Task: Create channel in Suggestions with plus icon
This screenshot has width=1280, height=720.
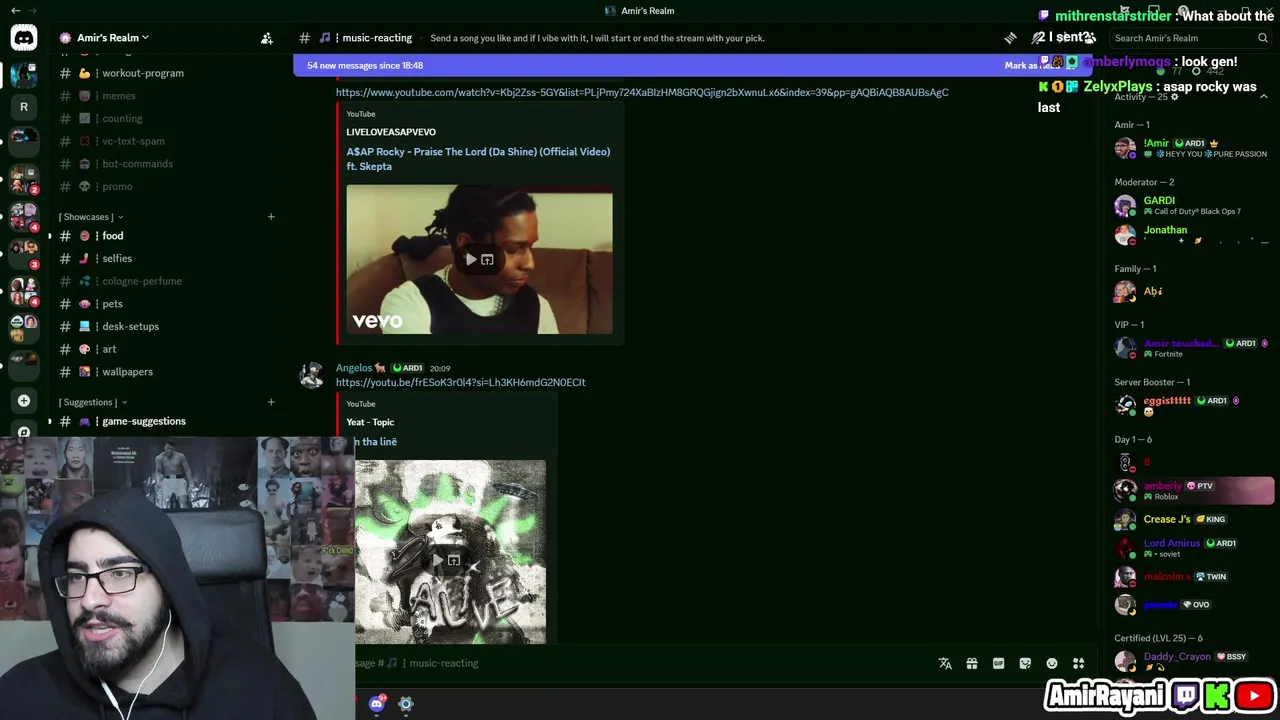Action: 271,402
